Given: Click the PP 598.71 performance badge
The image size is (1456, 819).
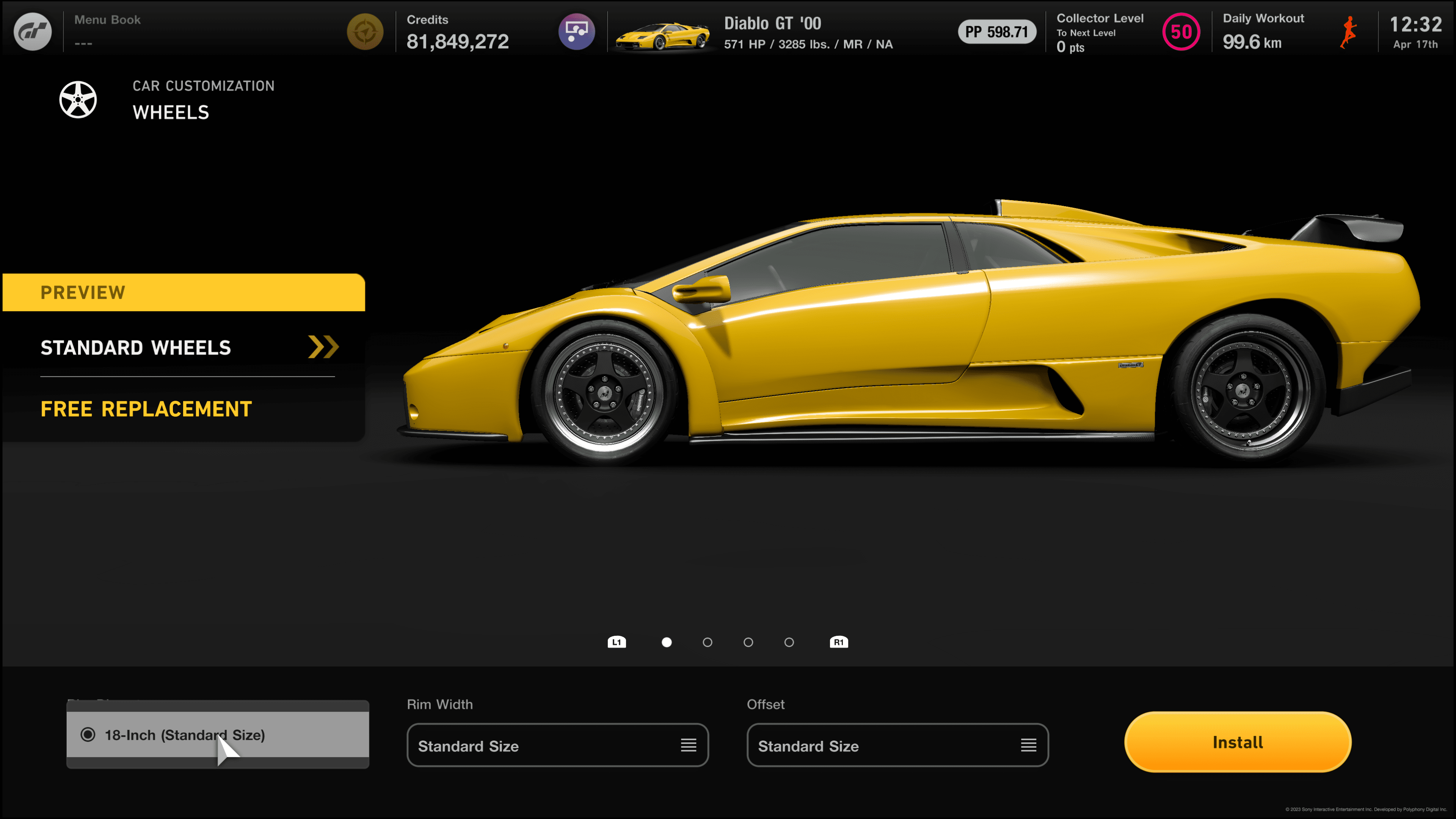Looking at the screenshot, I should [996, 31].
